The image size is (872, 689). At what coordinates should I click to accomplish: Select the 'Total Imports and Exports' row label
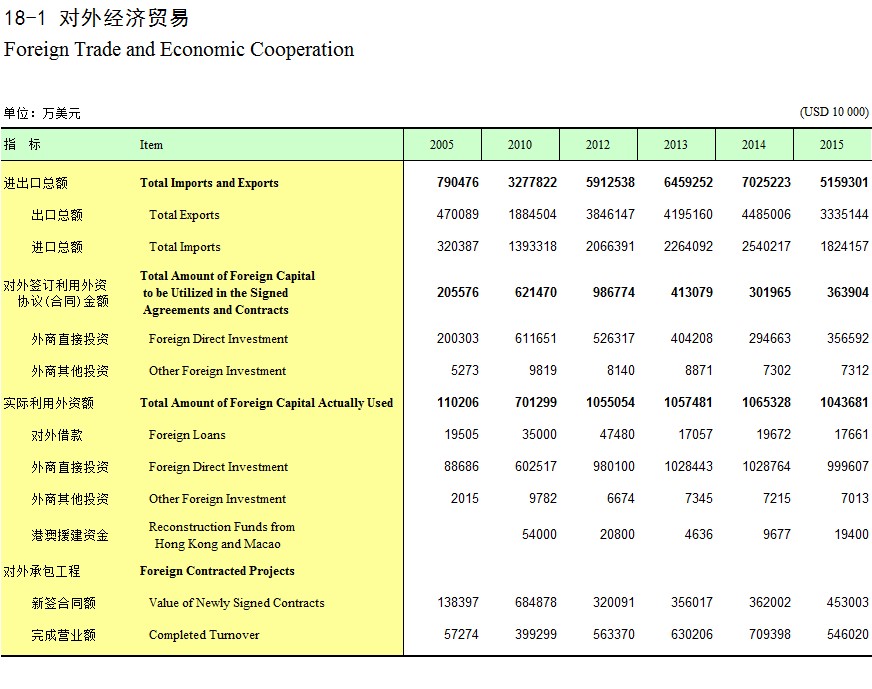pos(209,183)
